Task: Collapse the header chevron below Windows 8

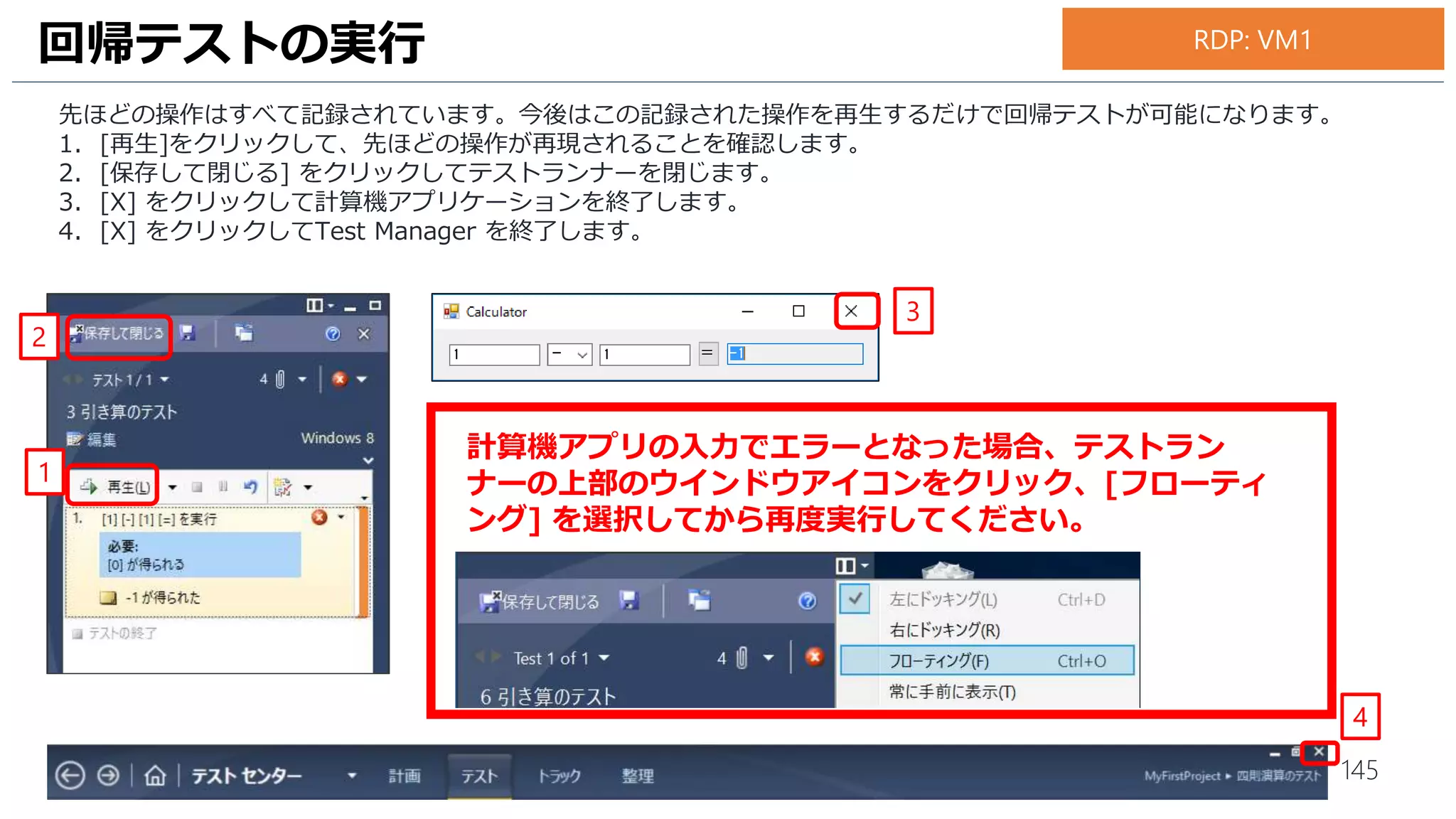Action: pos(368,461)
